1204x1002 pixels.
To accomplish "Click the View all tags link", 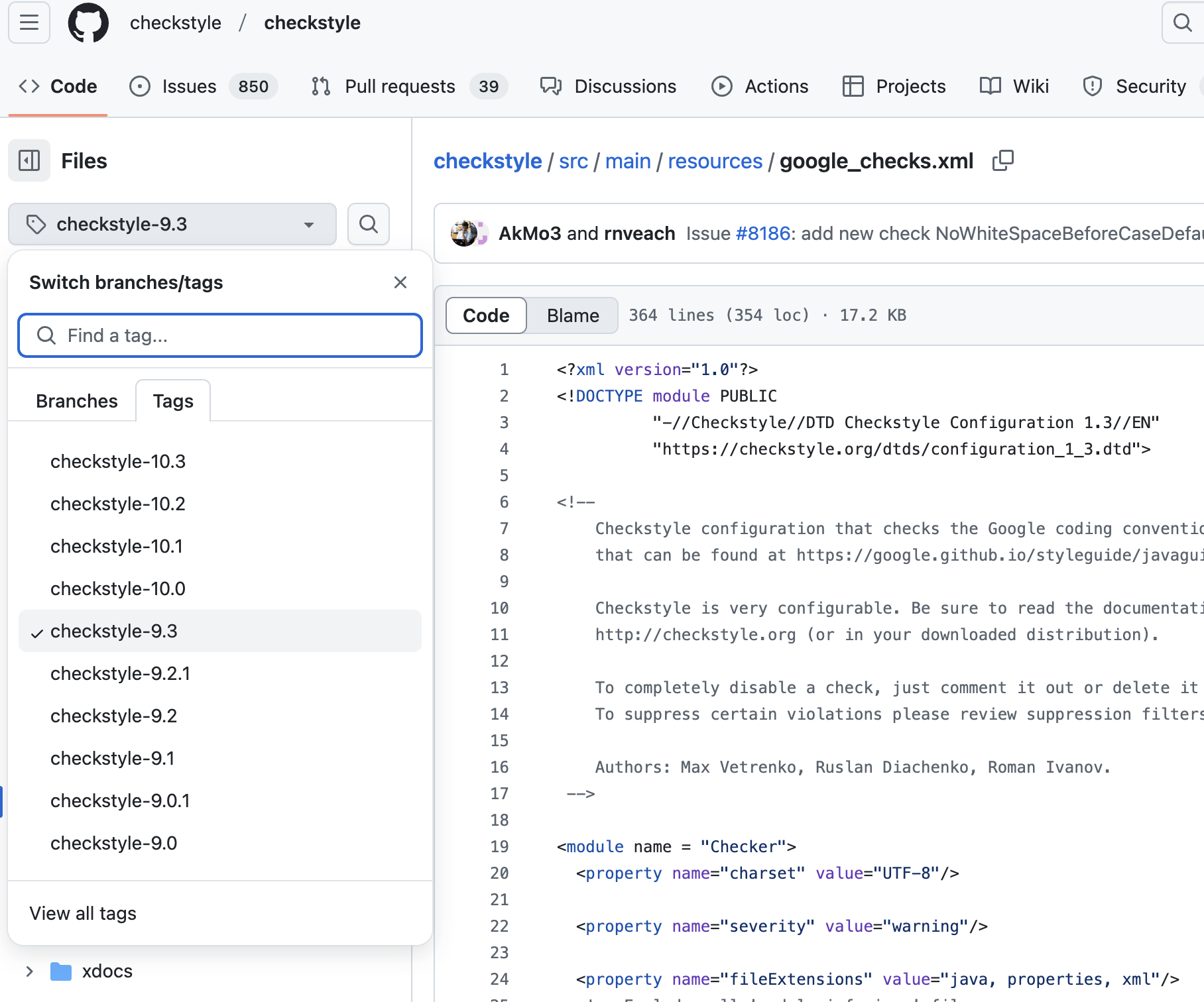I will click(x=82, y=913).
